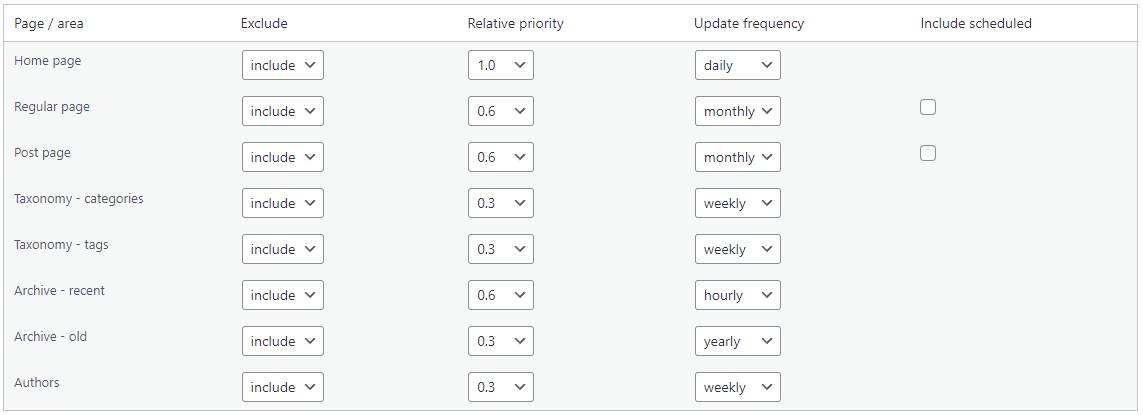Open Home page relative priority dropdown

point(500,66)
